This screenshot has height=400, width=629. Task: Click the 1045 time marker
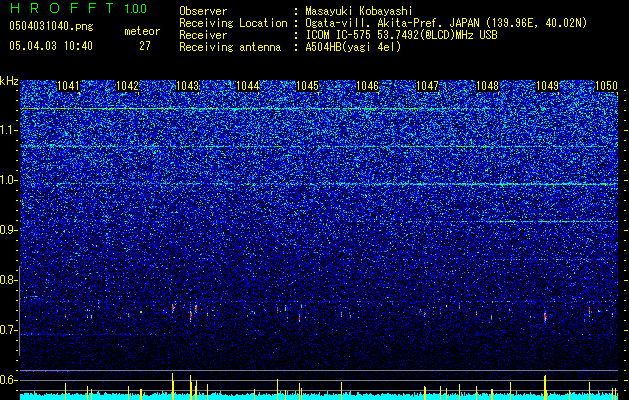tap(307, 86)
